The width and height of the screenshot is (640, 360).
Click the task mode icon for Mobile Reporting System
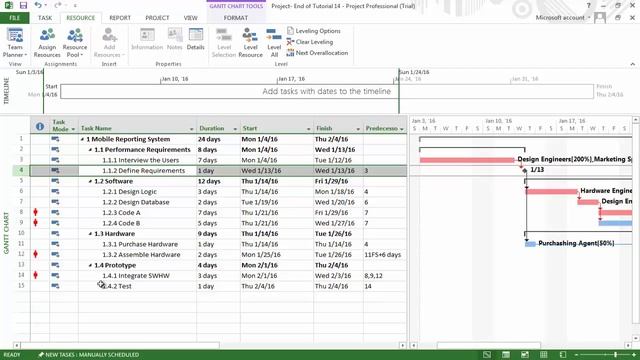click(55, 139)
